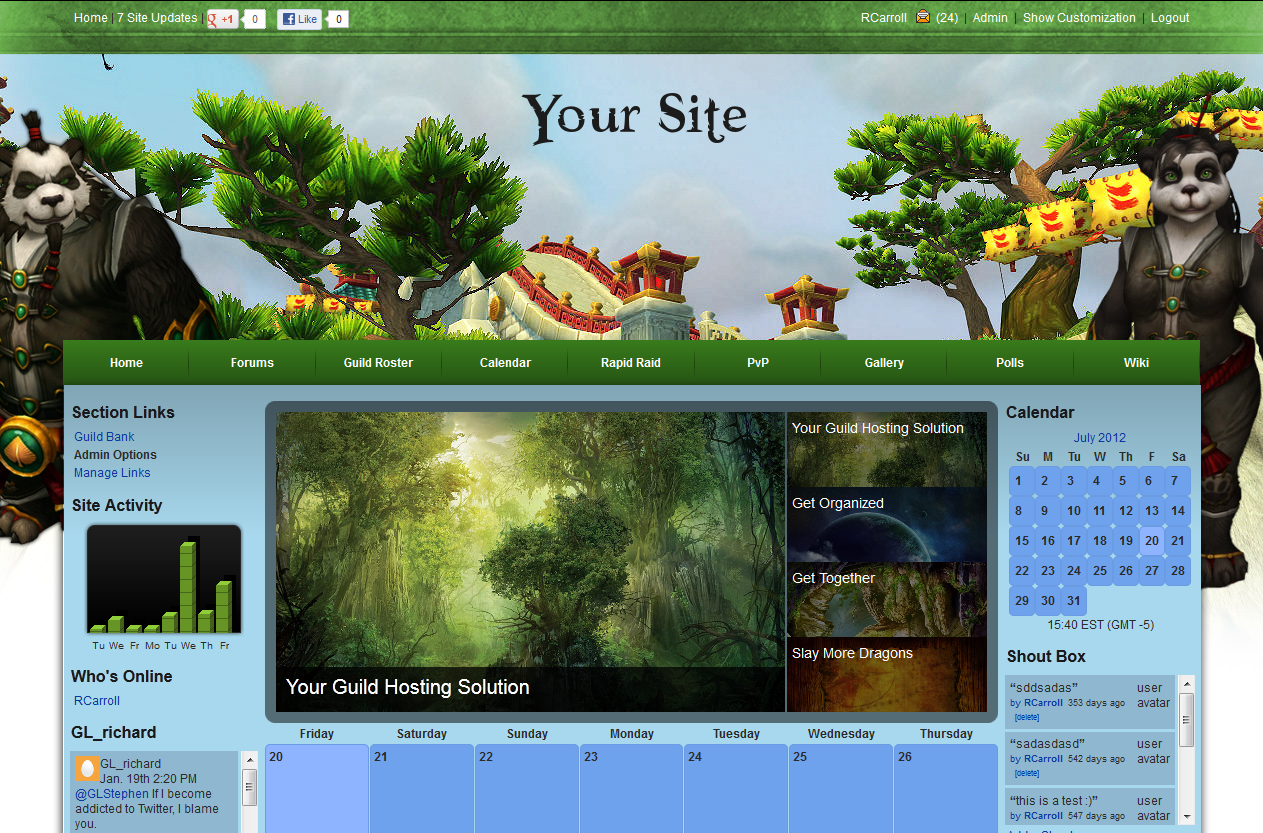Click user avatar beside "sddsadas" shout
The image size is (1263, 833).
pos(1153,695)
